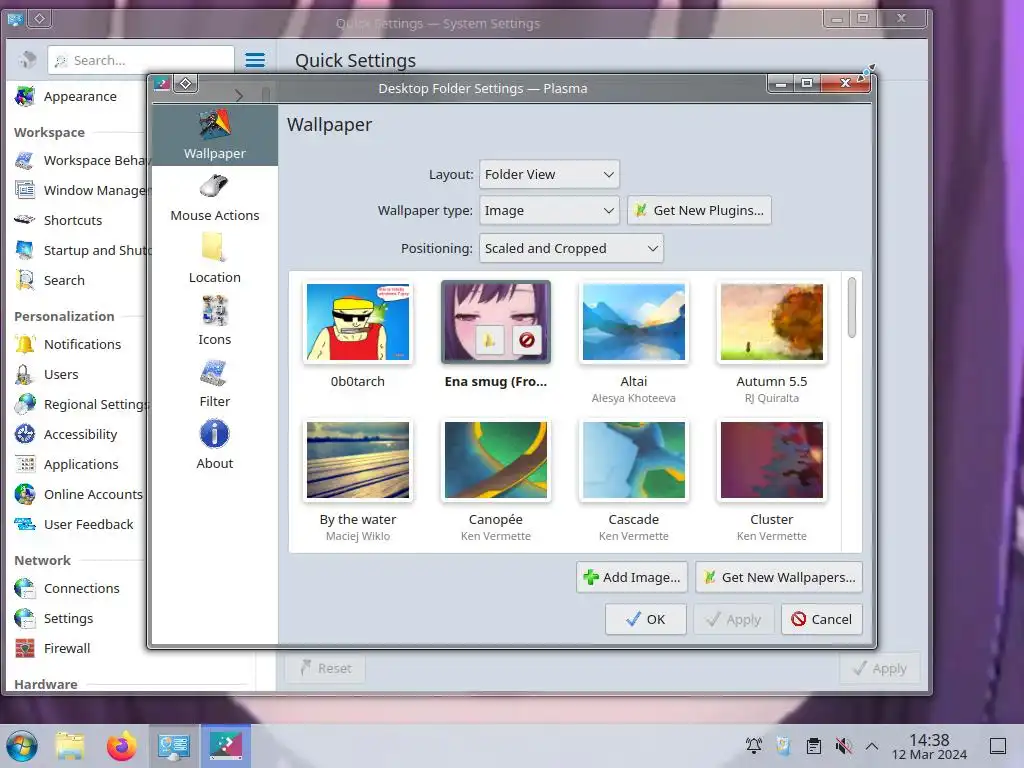Cancel the Desktop Folder Settings dialog

tap(822, 619)
